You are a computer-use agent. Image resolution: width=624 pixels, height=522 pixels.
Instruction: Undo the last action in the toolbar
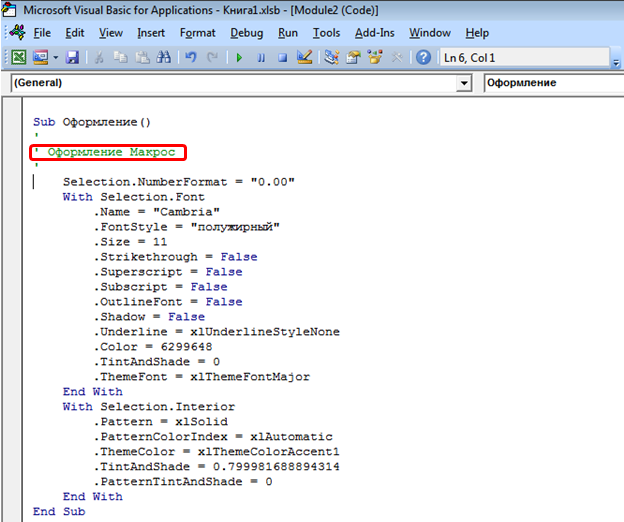(x=191, y=58)
